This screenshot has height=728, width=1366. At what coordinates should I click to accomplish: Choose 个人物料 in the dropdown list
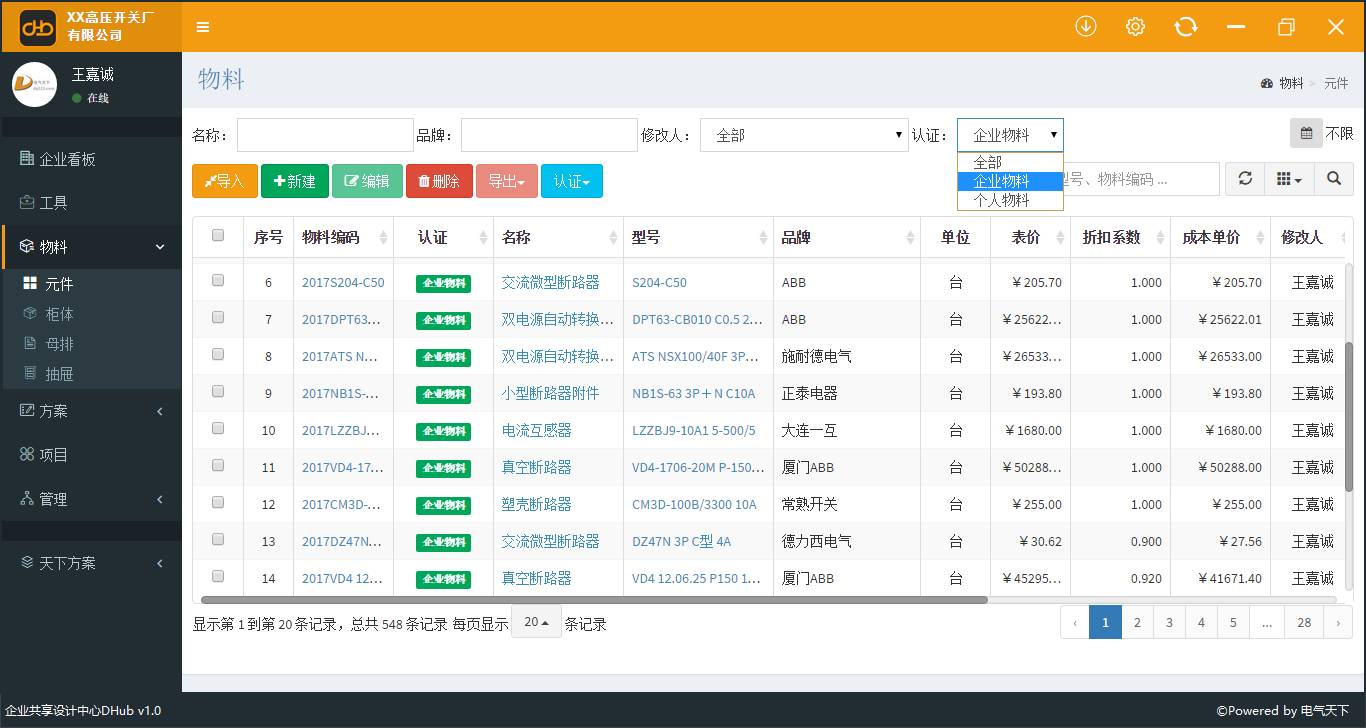1010,200
